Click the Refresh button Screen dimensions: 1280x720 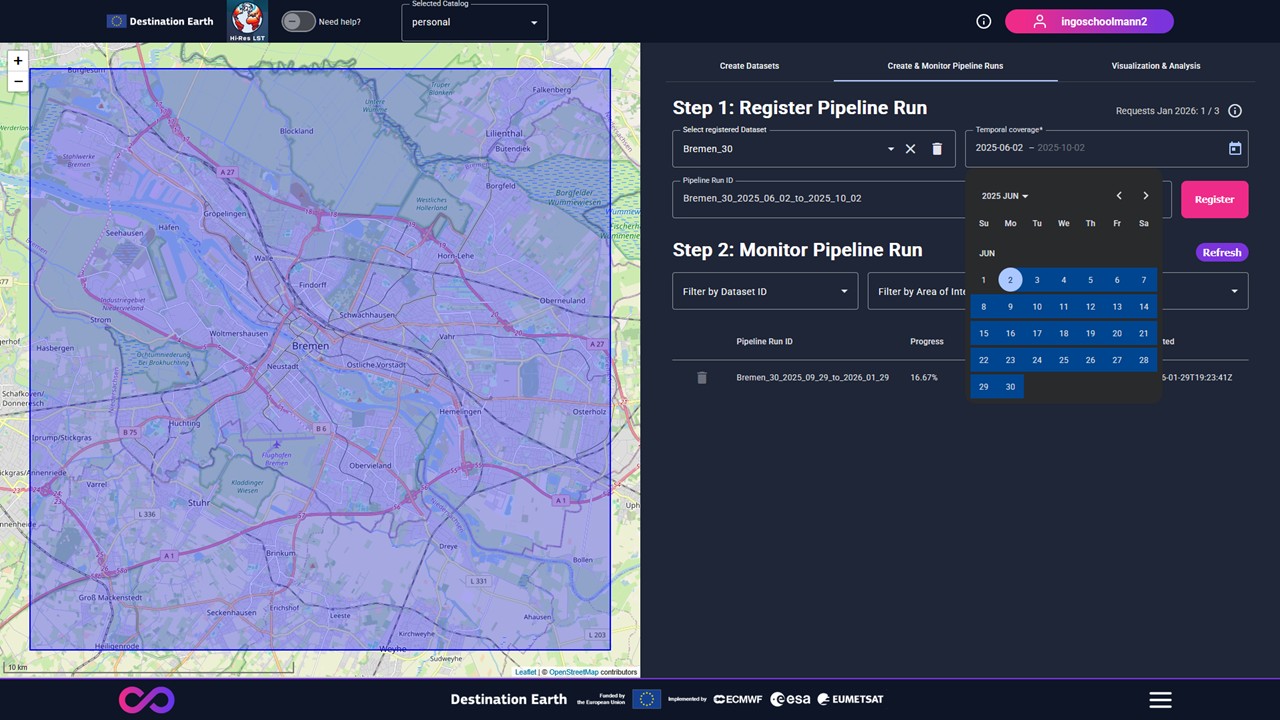pyautogui.click(x=1221, y=253)
